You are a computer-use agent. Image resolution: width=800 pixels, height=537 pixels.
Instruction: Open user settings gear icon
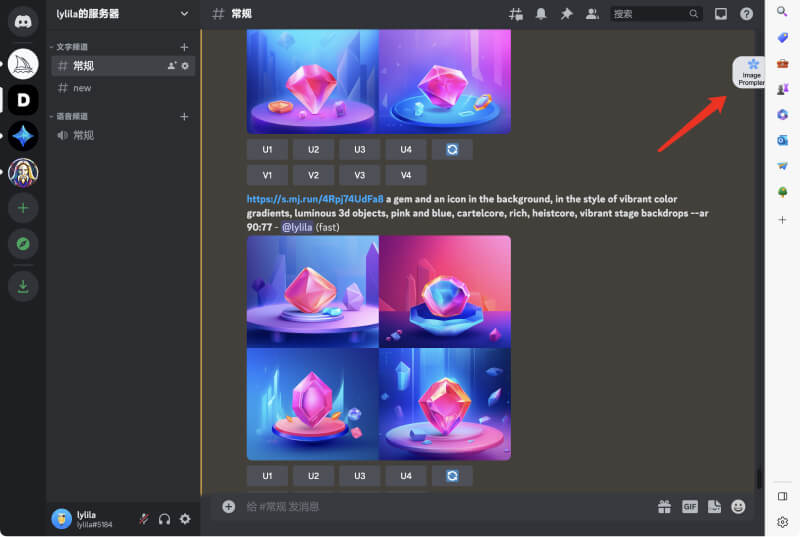pos(185,519)
